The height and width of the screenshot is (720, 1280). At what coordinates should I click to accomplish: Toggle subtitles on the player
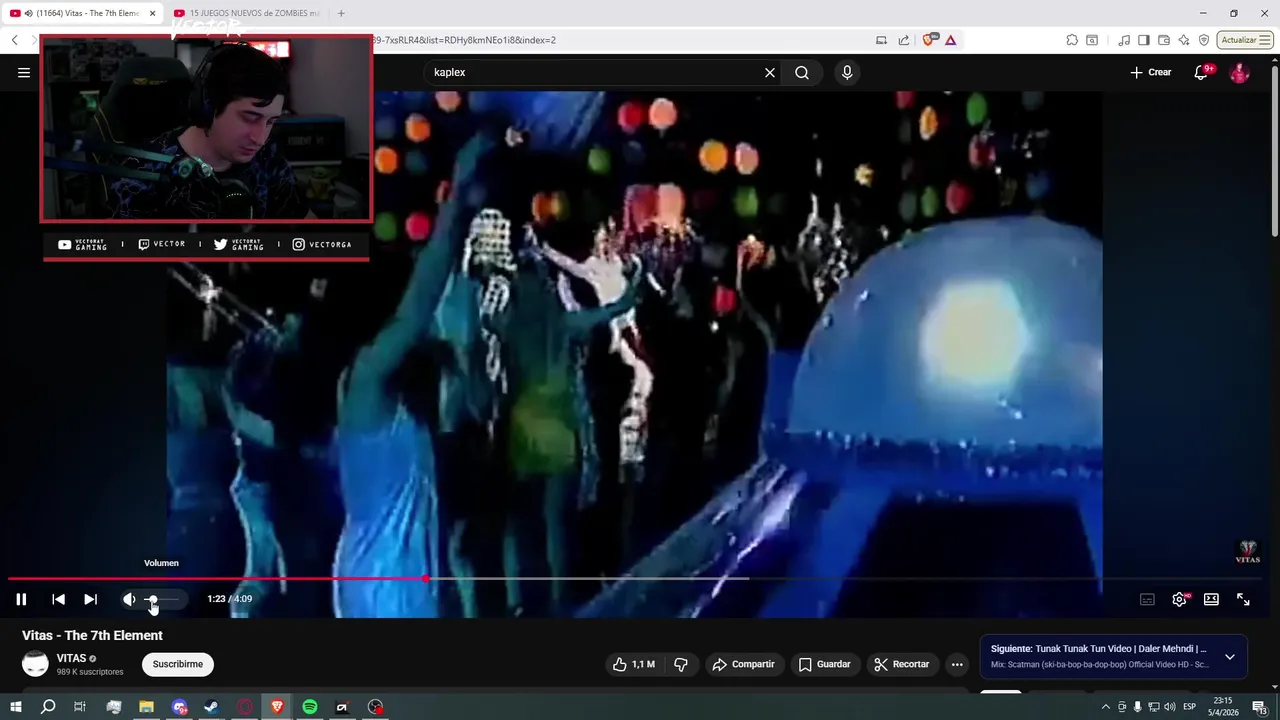click(x=1147, y=599)
